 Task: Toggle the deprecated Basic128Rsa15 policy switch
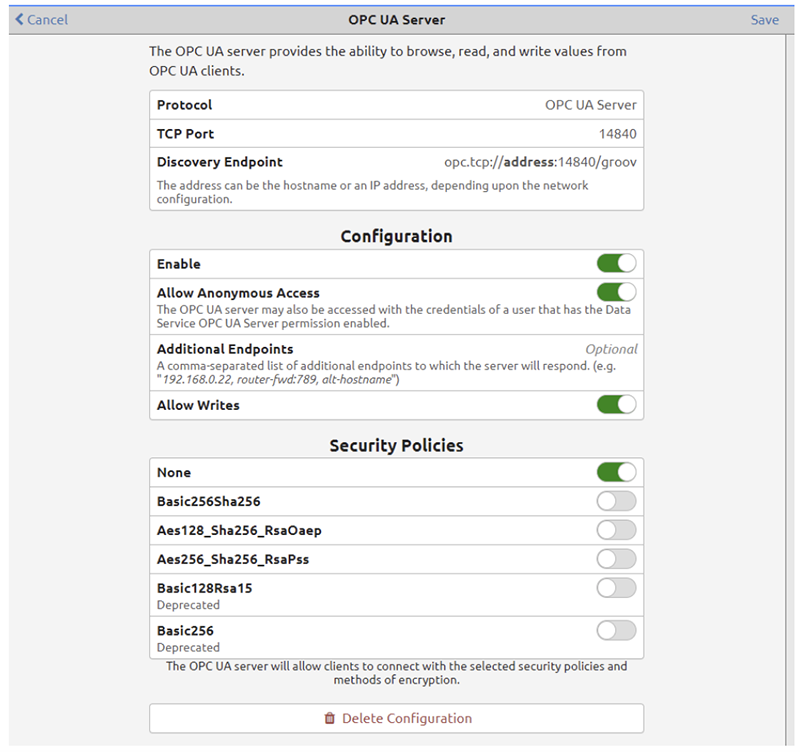pos(616,588)
